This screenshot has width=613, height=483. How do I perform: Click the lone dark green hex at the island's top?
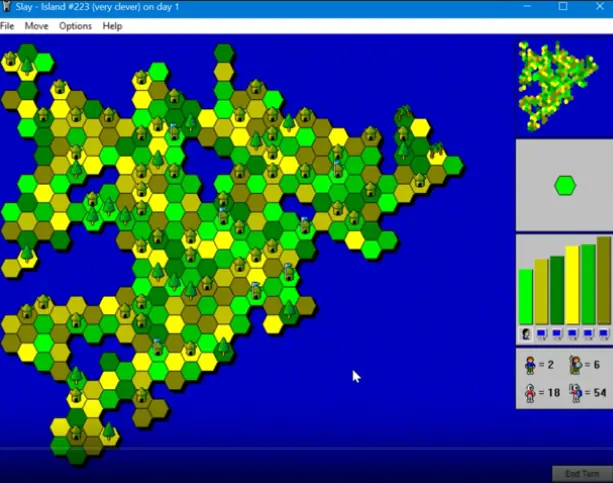tap(224, 53)
